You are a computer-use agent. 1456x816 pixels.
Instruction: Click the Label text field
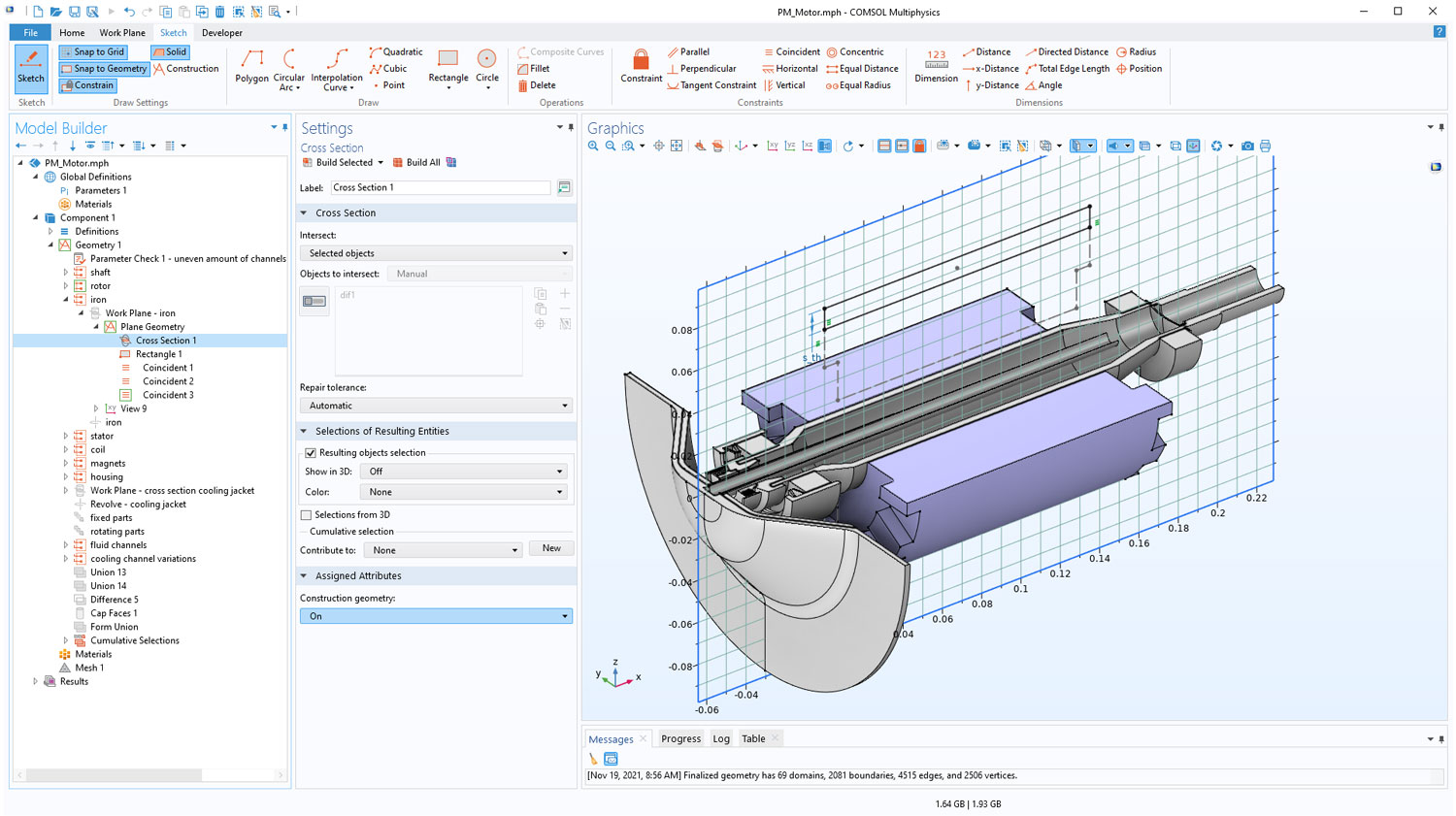(441, 188)
